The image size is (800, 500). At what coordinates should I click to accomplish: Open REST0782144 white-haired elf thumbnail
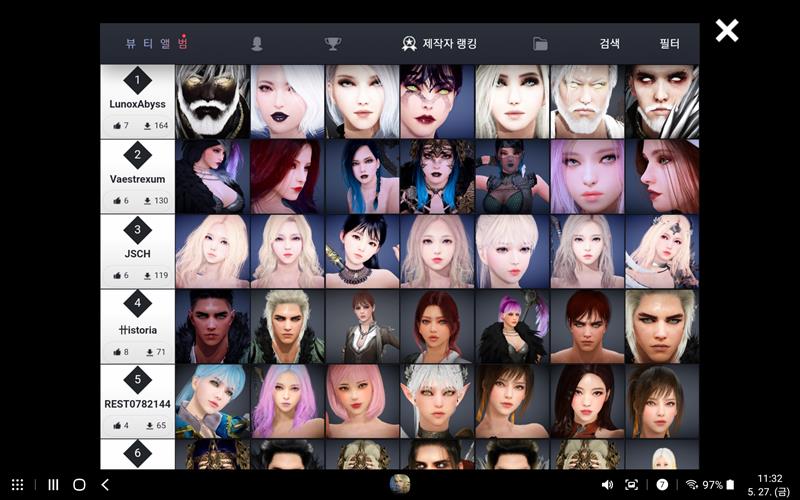437,402
